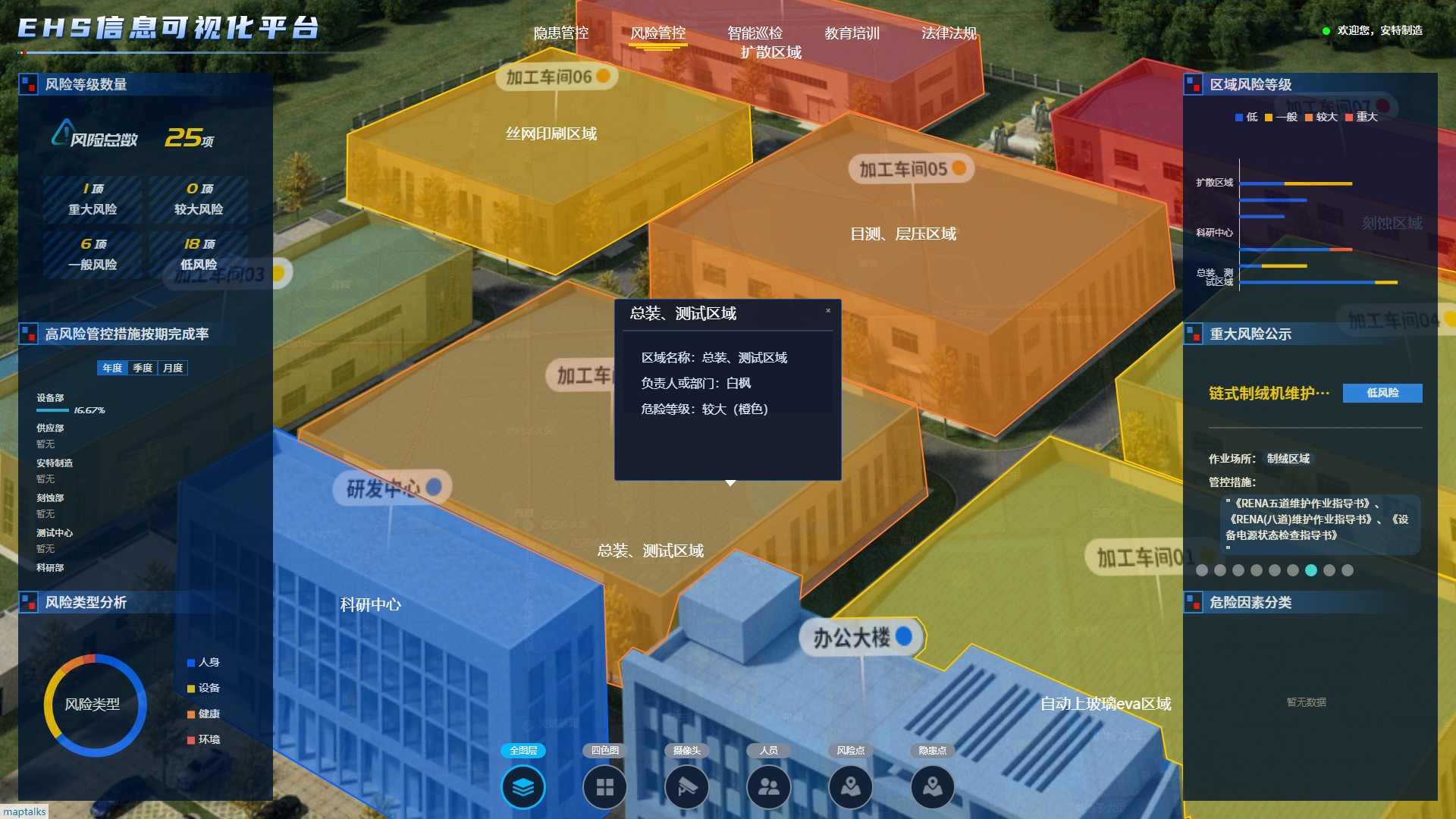Click the 科研中心 zone label on map
Screen dimensions: 1456x819
point(370,604)
